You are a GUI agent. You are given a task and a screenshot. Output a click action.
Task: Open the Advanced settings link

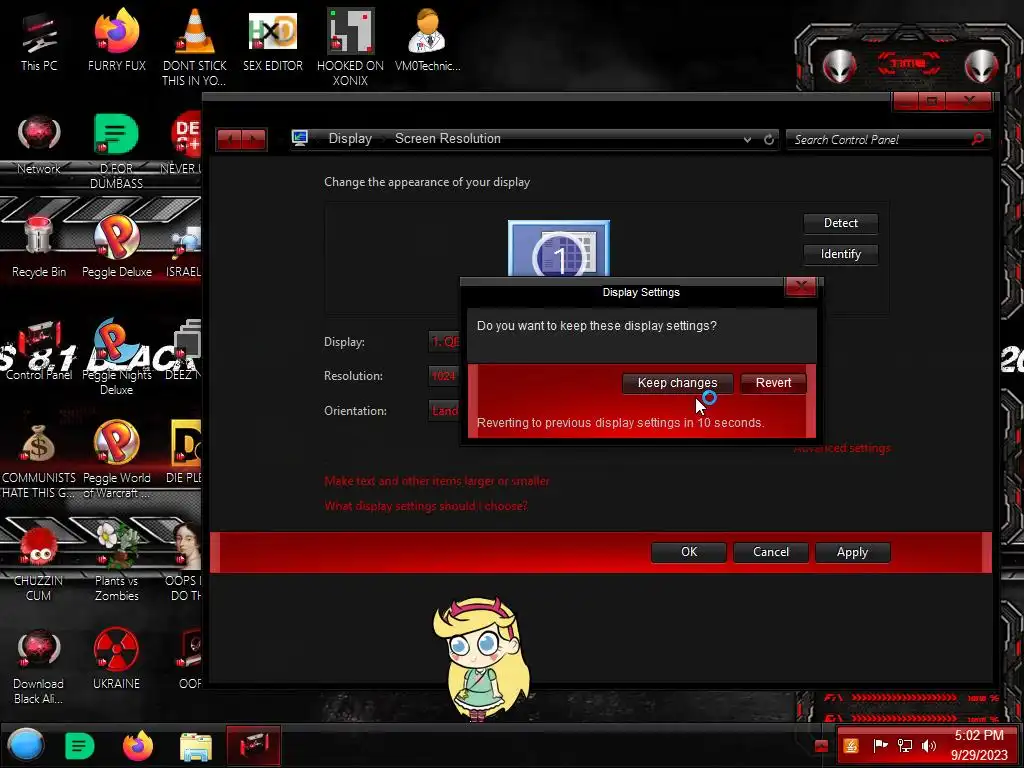pos(842,448)
